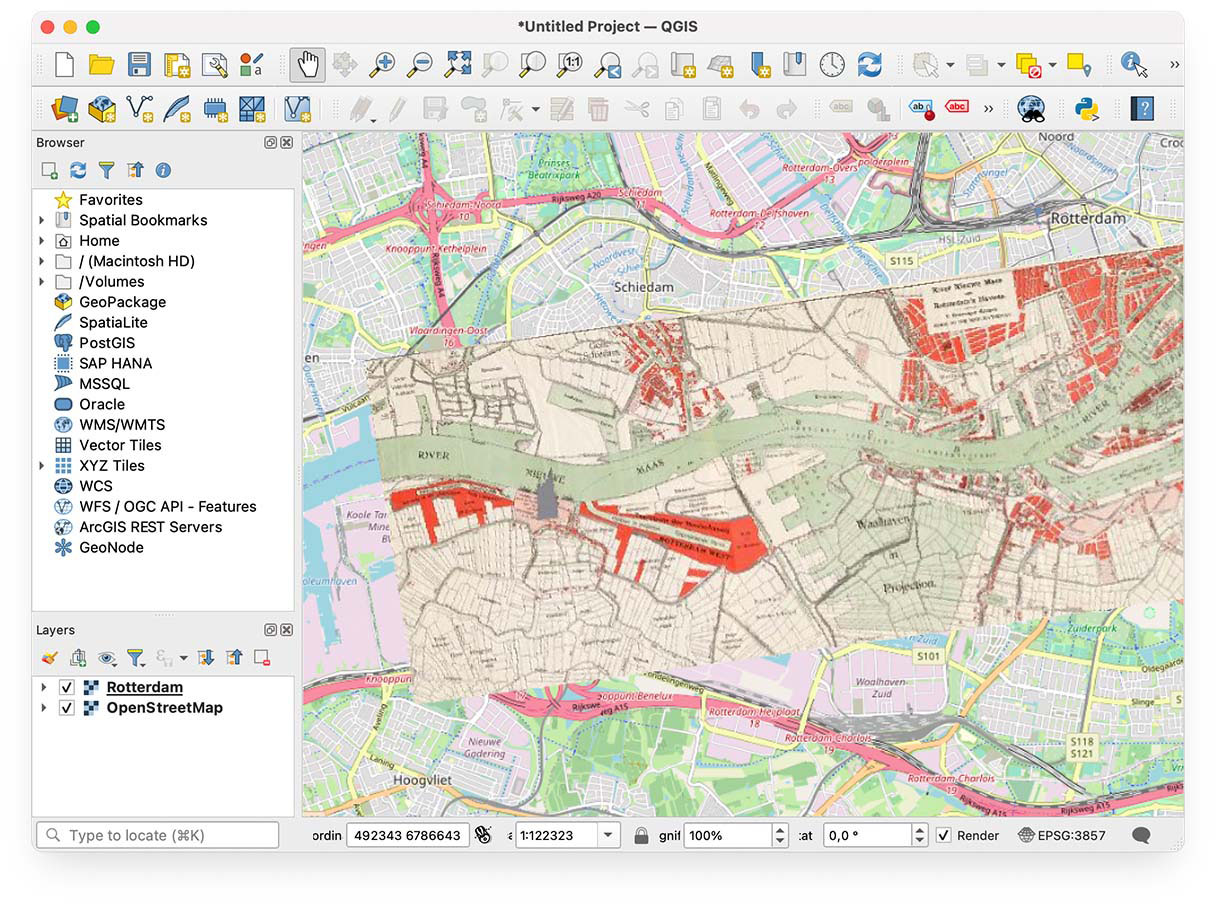Open the Data Source Manager icon

[x=64, y=108]
